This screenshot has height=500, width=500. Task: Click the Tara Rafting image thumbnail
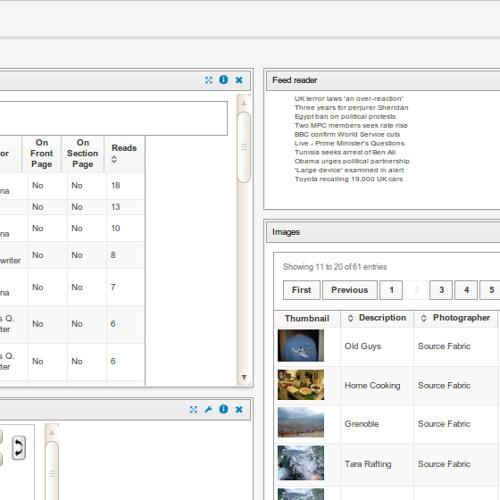point(301,463)
